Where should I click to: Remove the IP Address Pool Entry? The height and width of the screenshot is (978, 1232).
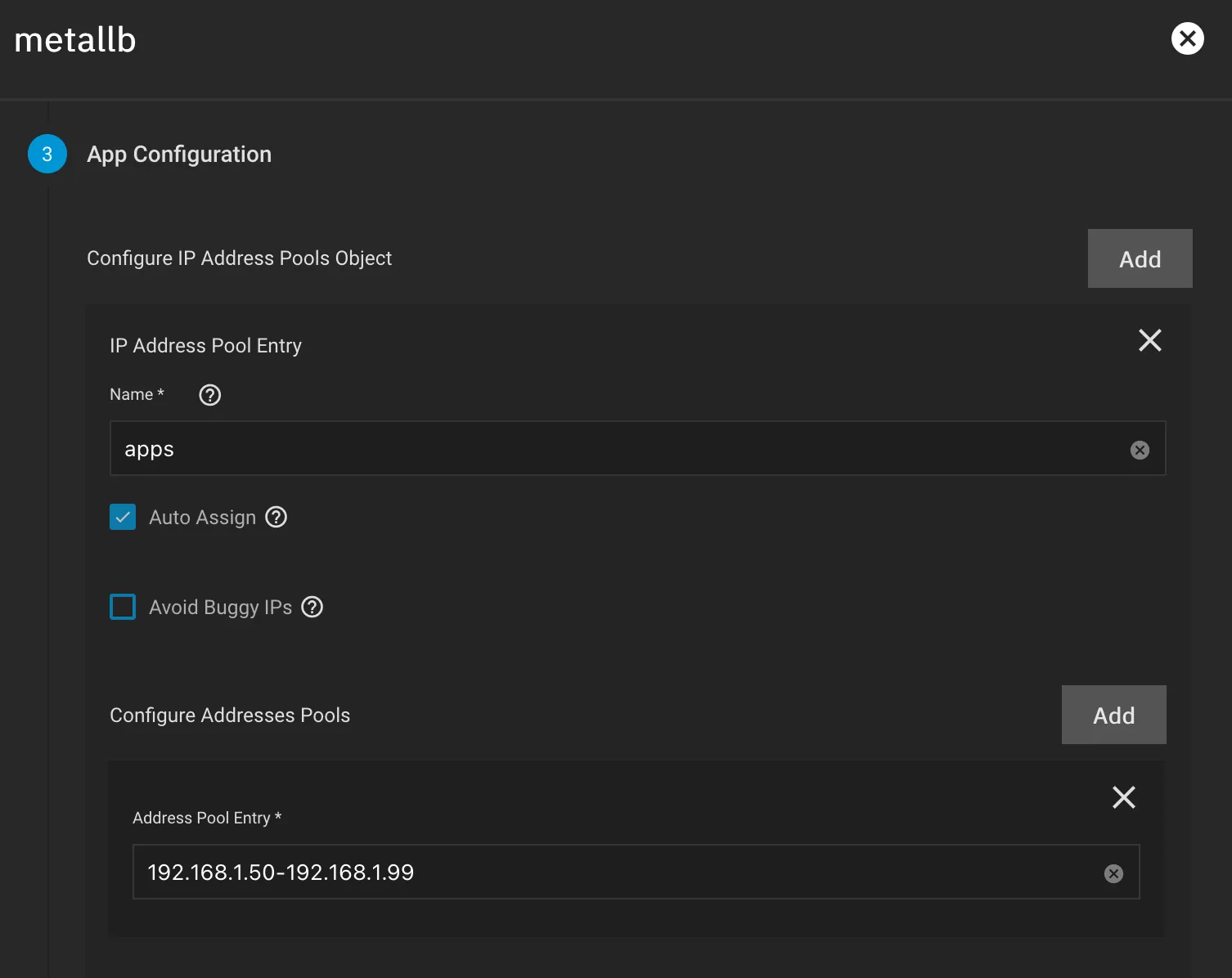(1149, 340)
